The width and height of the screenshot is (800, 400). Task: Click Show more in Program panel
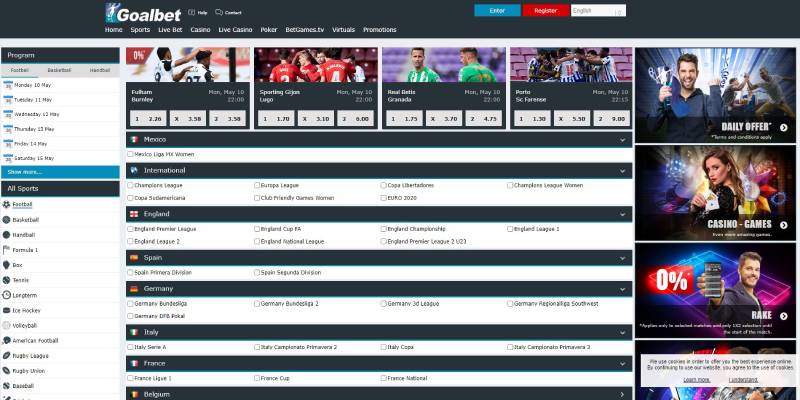60,172
